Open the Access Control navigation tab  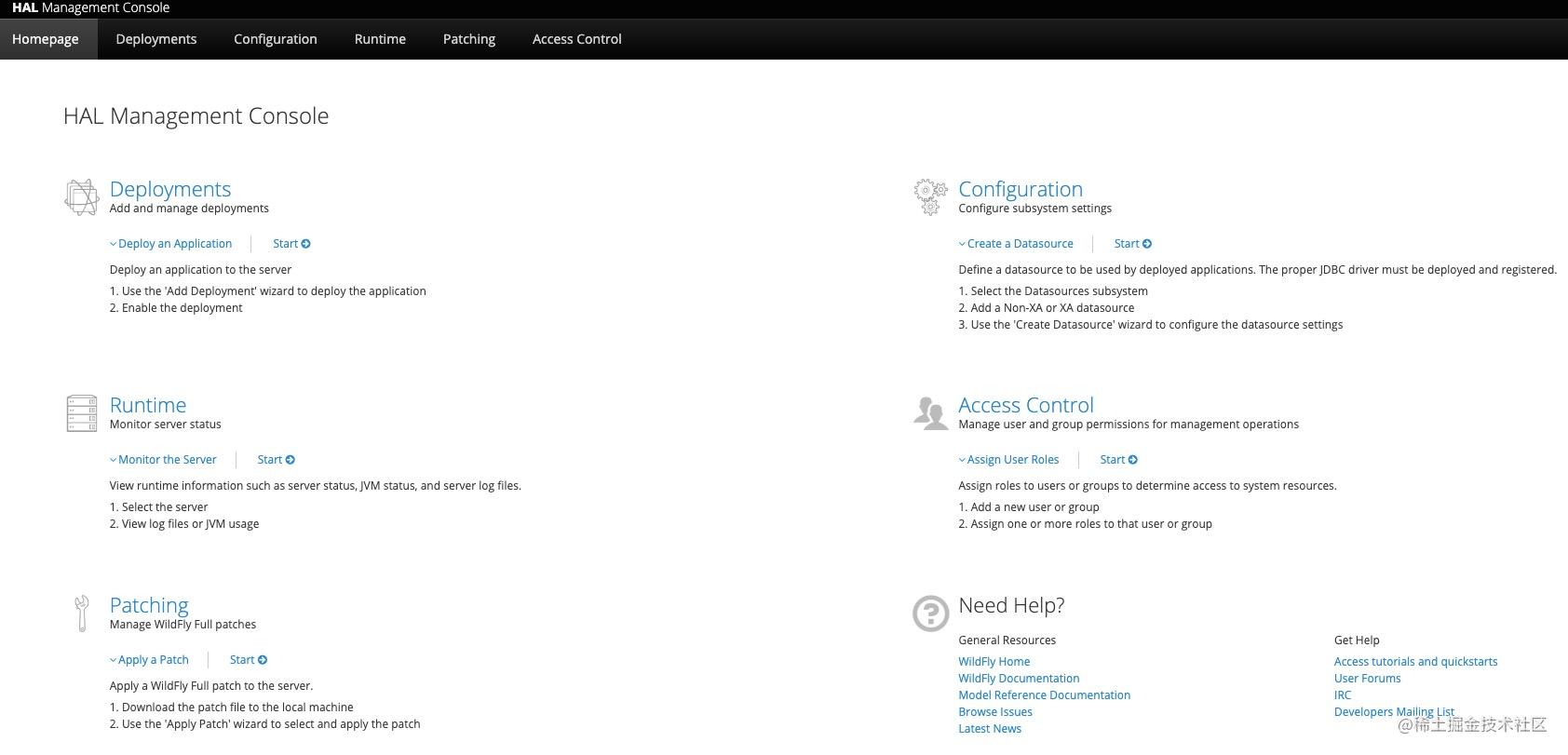(x=577, y=39)
